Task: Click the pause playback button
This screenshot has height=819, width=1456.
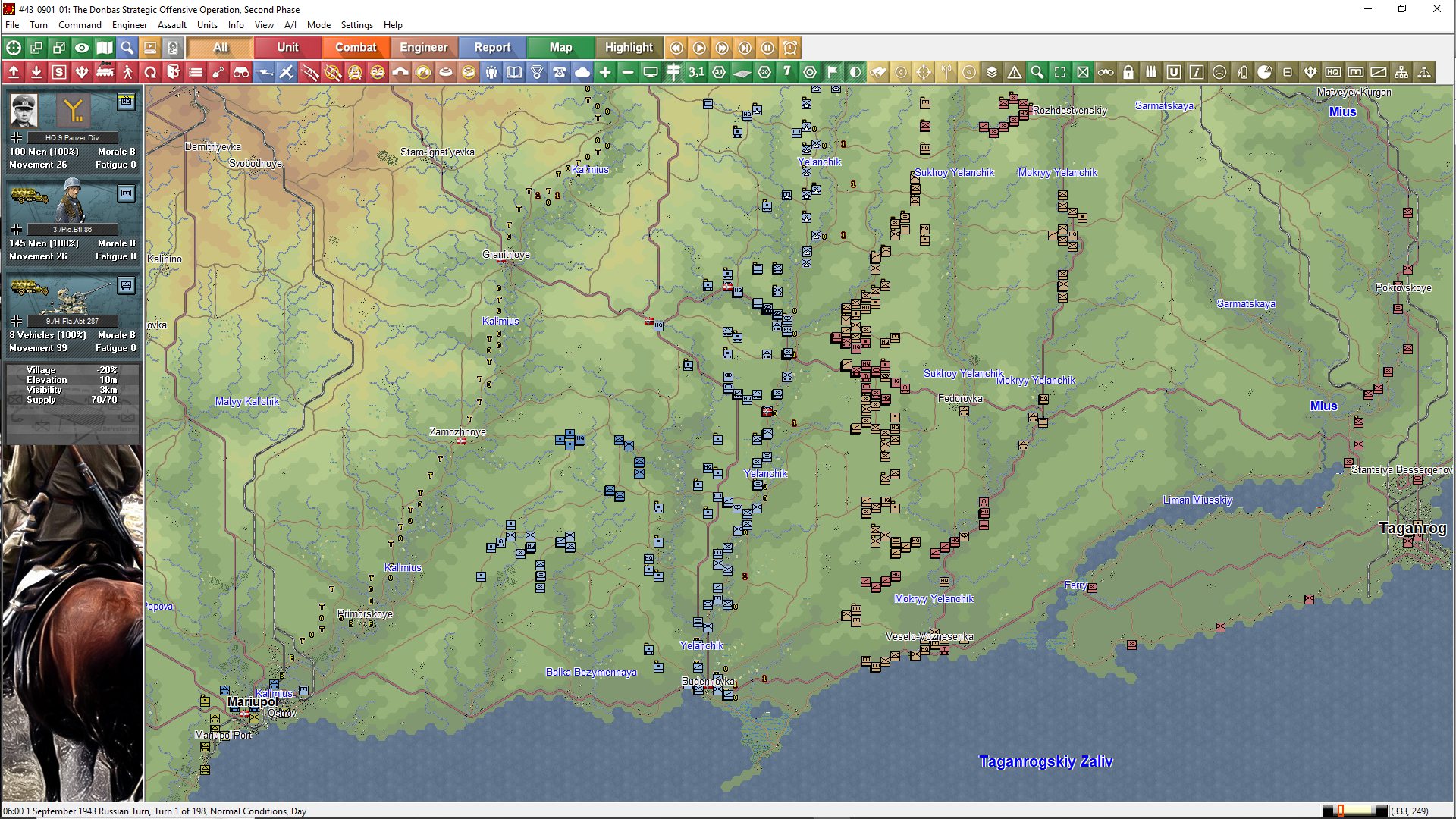Action: point(767,48)
